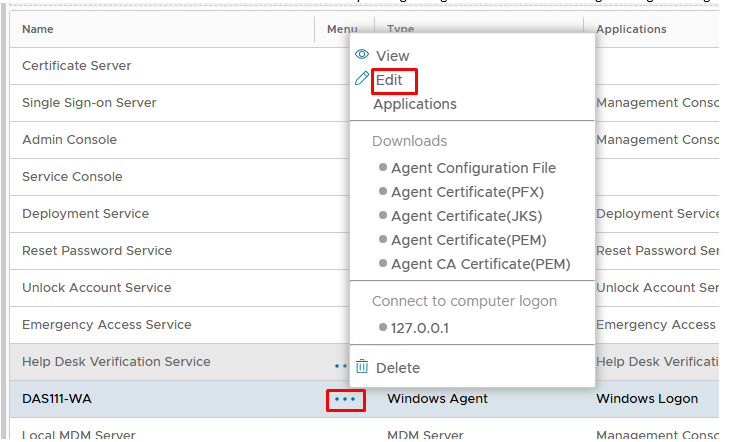Download Agent Certificate(PFX)
The image size is (734, 442).
[467, 192]
